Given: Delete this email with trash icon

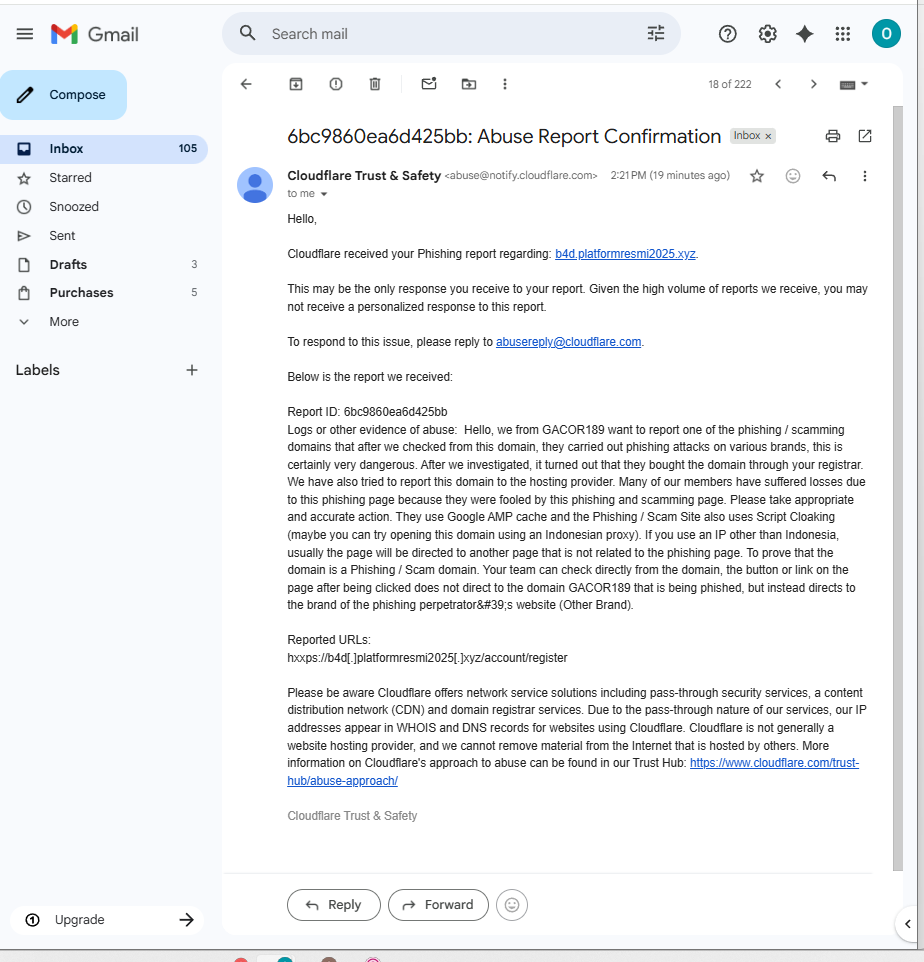Looking at the screenshot, I should click(x=375, y=84).
